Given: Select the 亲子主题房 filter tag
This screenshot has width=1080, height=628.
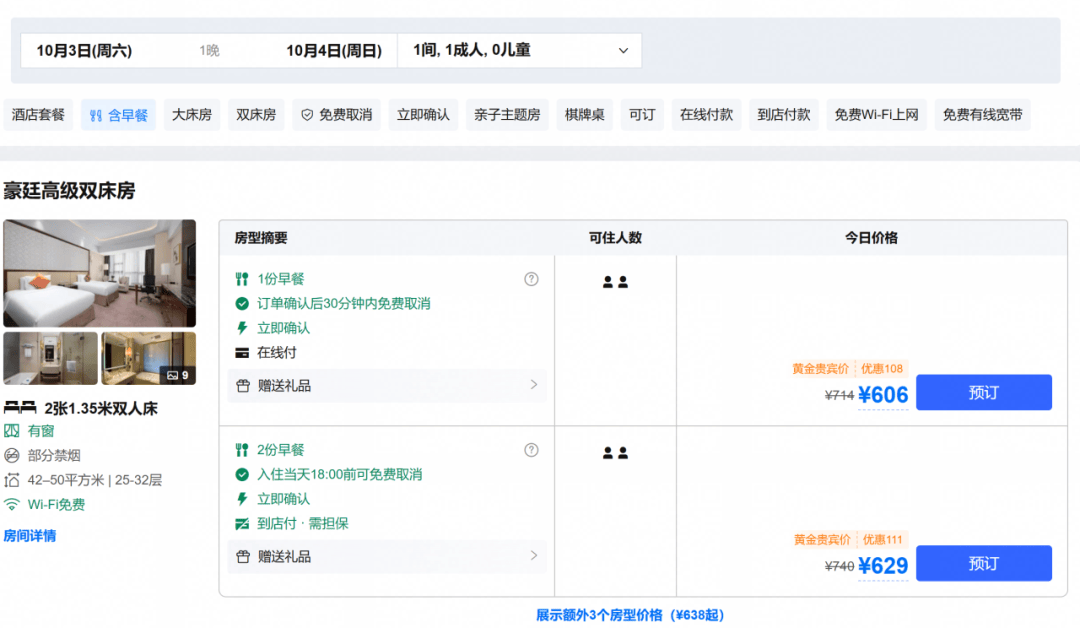Looking at the screenshot, I should pyautogui.click(x=507, y=115).
